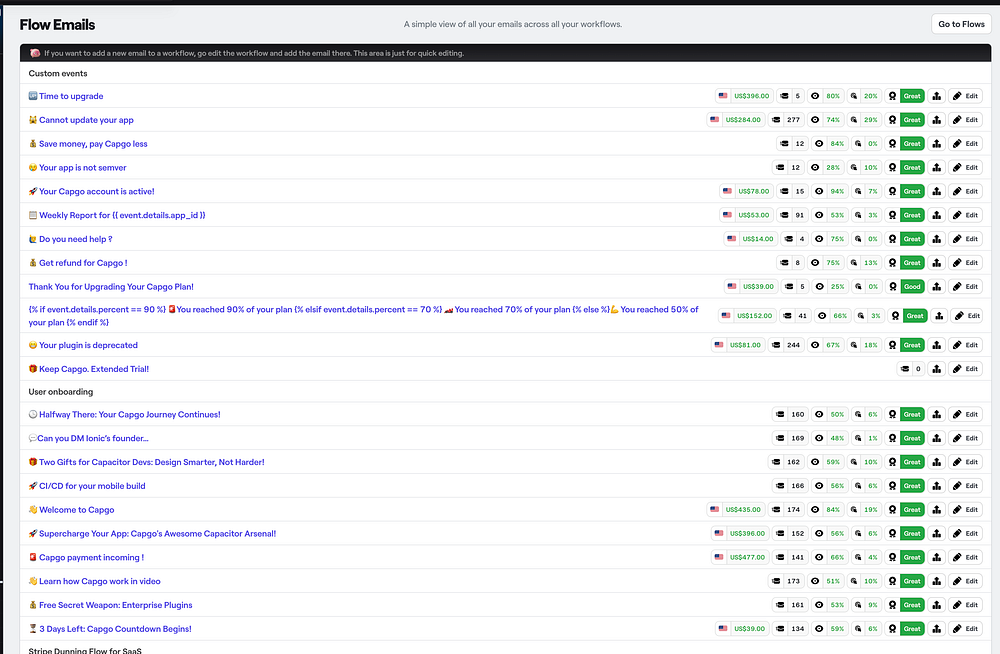This screenshot has width=1000, height=654.
Task: Click US flag icon in the '3 Days Left' row
Action: pos(723,629)
